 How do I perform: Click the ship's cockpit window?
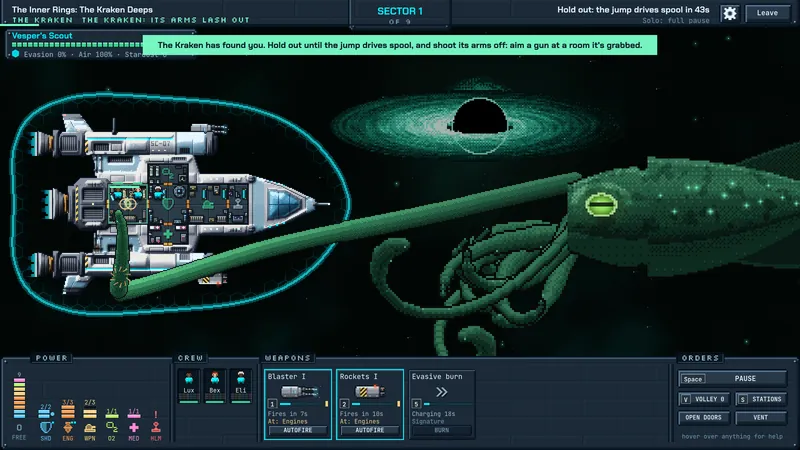point(284,205)
